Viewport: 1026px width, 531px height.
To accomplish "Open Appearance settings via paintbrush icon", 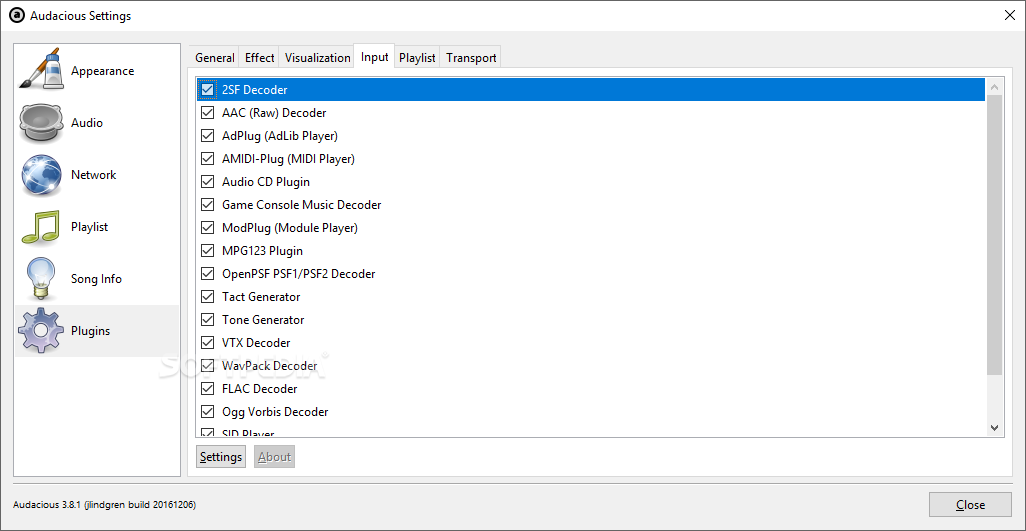I will coord(41,70).
